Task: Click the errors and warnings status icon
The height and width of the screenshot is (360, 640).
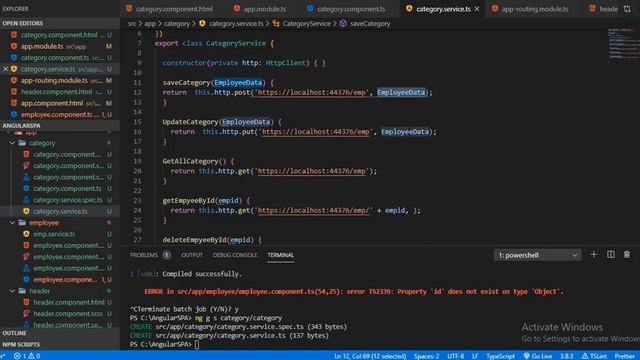Action: [27, 356]
